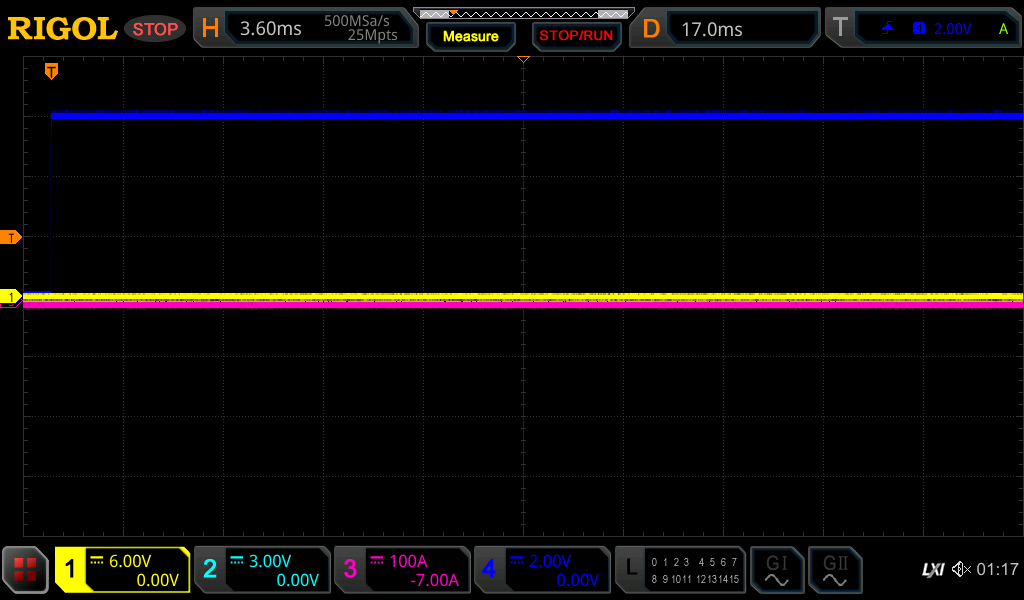Click the red STOP status indicator
The image size is (1024, 600).
click(155, 29)
